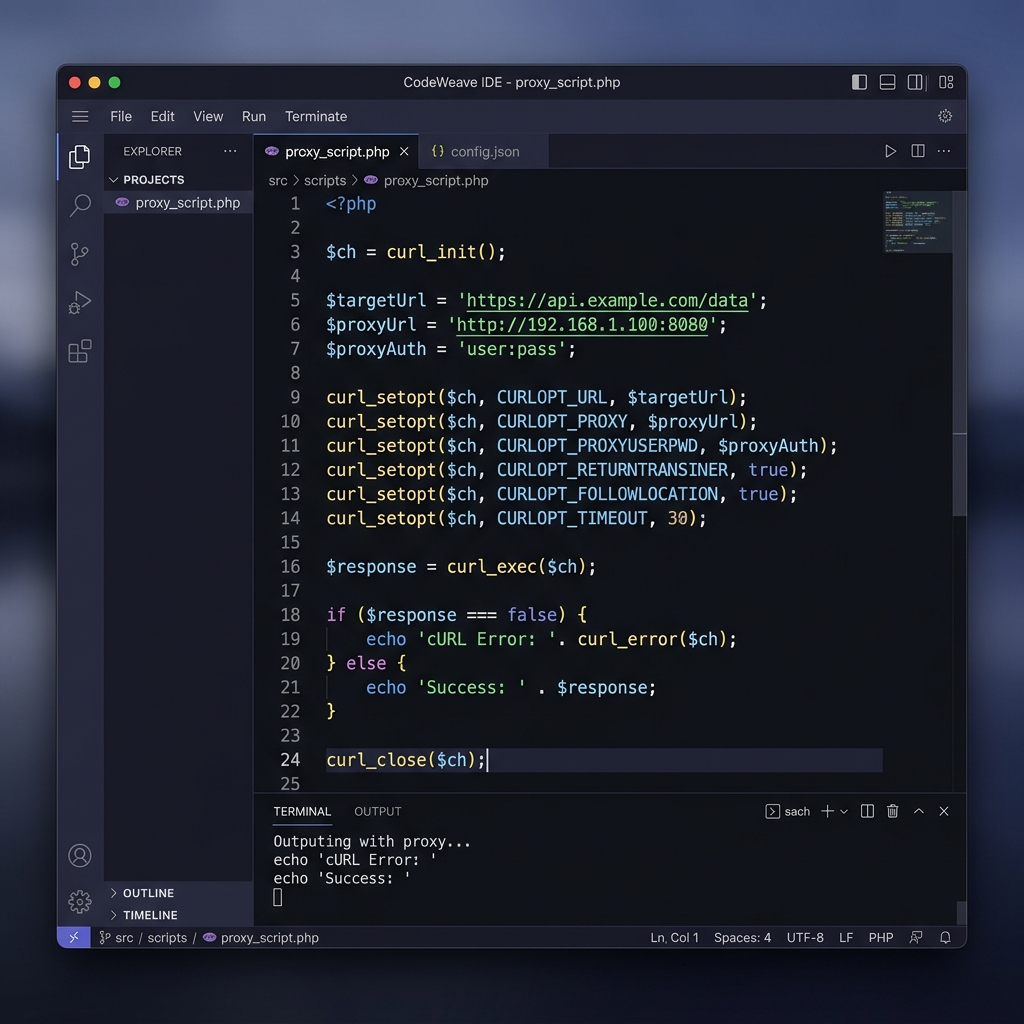Change encoding via UTF-8
This screenshot has width=1024, height=1024.
pyautogui.click(x=805, y=938)
